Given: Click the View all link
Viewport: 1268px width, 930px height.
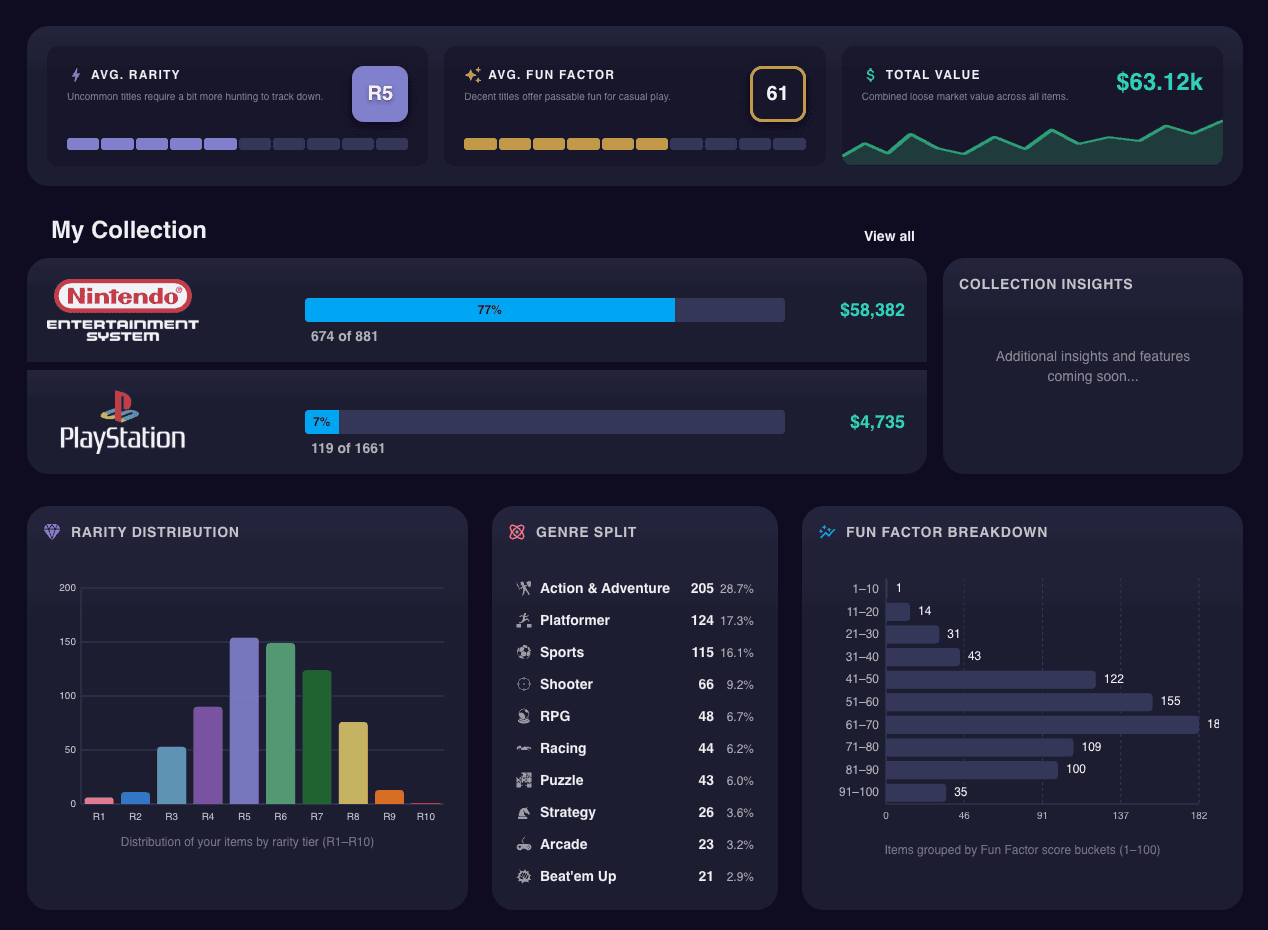Looking at the screenshot, I should tap(889, 236).
